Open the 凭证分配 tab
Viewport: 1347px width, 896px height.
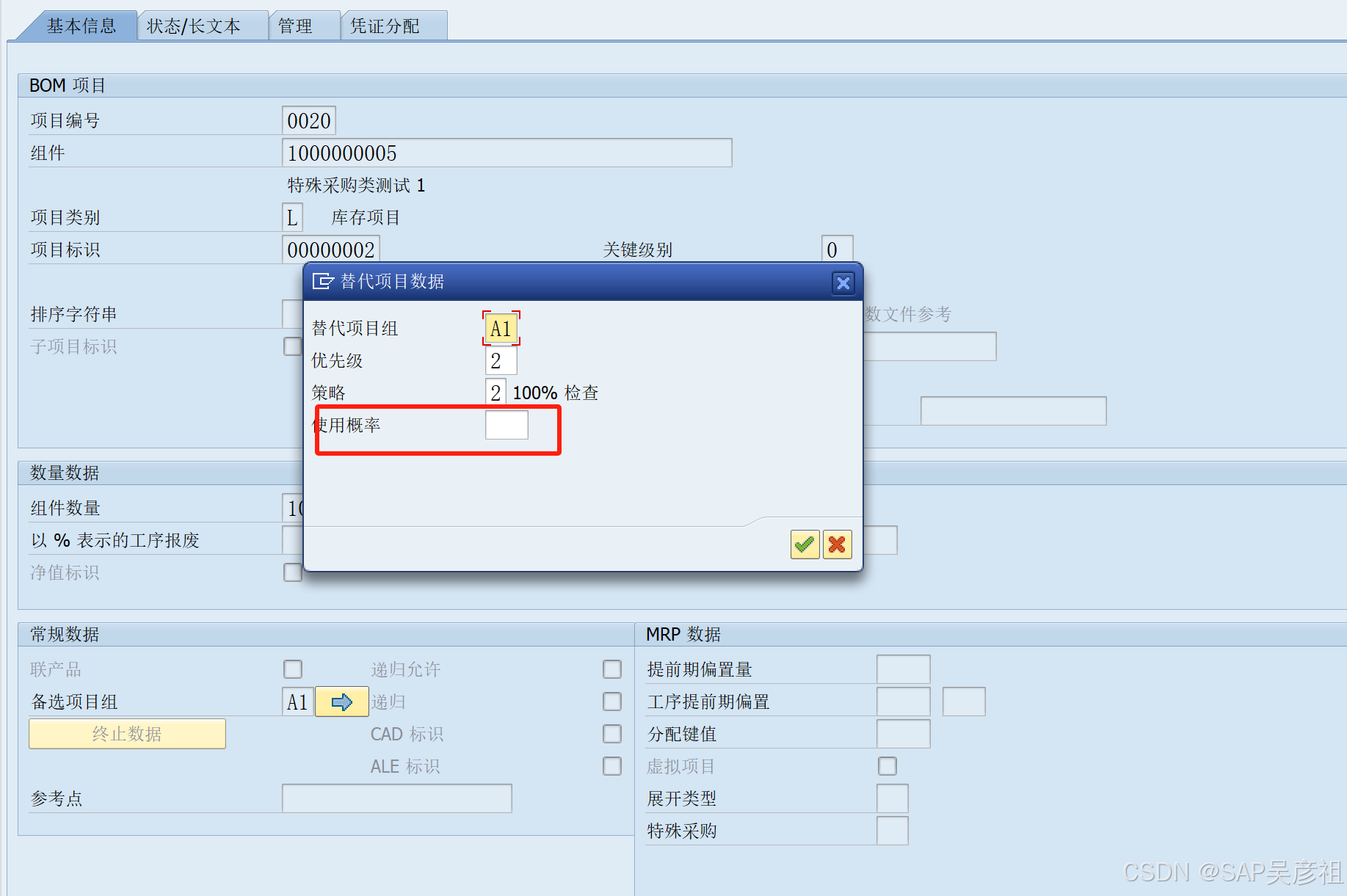tap(385, 26)
